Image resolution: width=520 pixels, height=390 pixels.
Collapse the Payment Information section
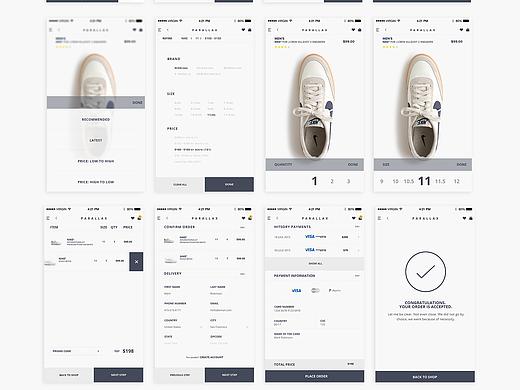357,276
